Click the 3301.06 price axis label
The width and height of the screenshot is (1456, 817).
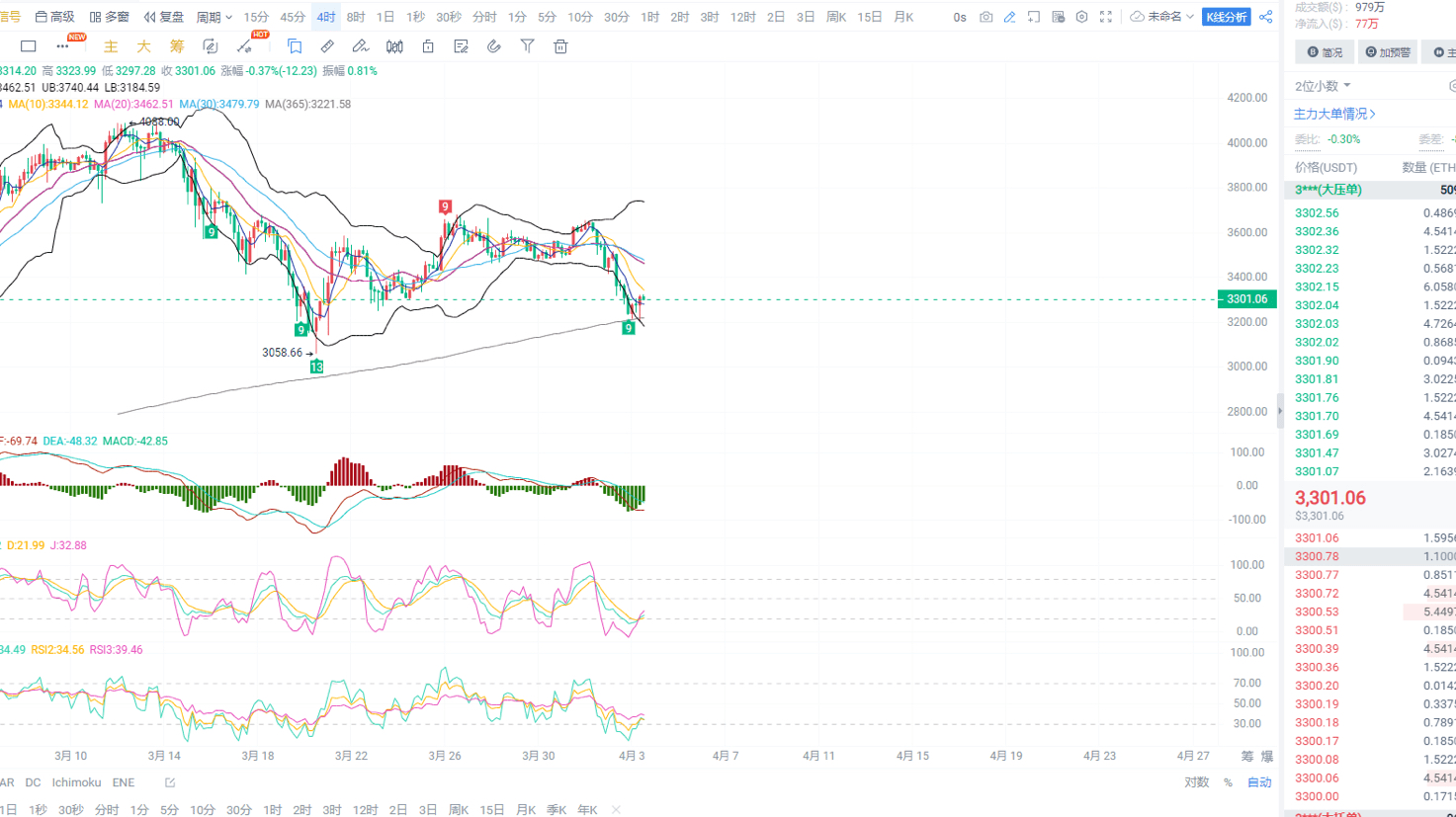pyautogui.click(x=1247, y=299)
